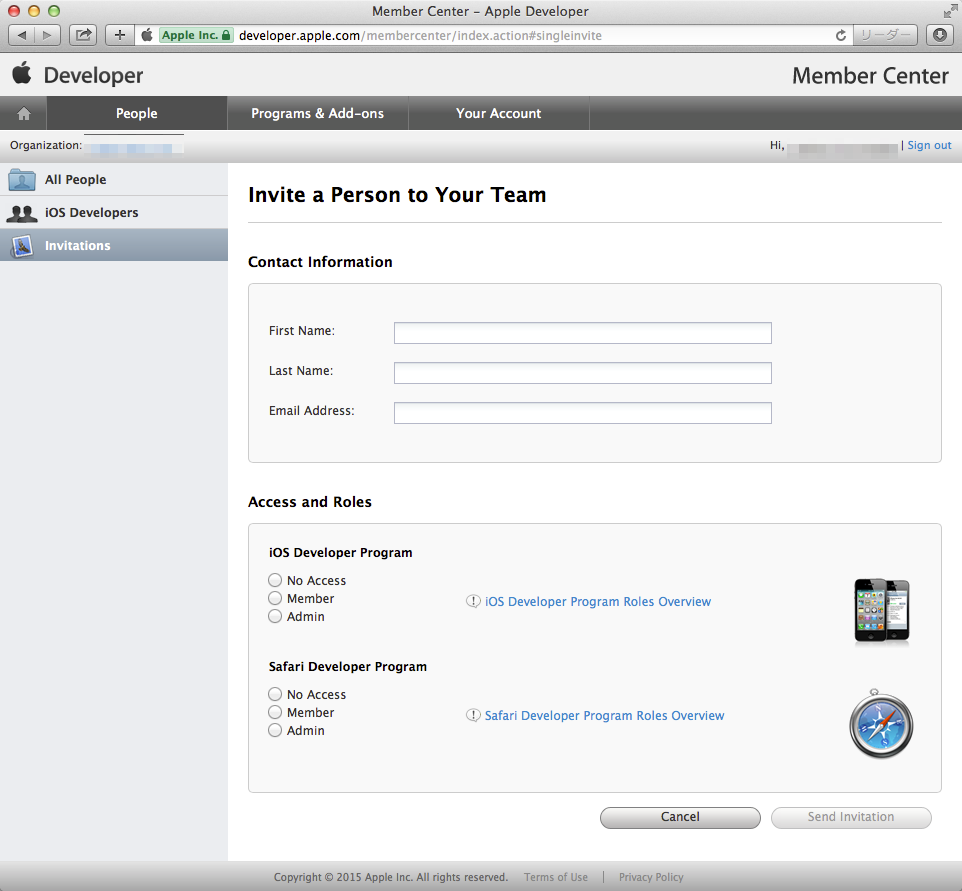The width and height of the screenshot is (962, 891).
Task: Select No Access for iOS Developer Program
Action: pyautogui.click(x=275, y=580)
